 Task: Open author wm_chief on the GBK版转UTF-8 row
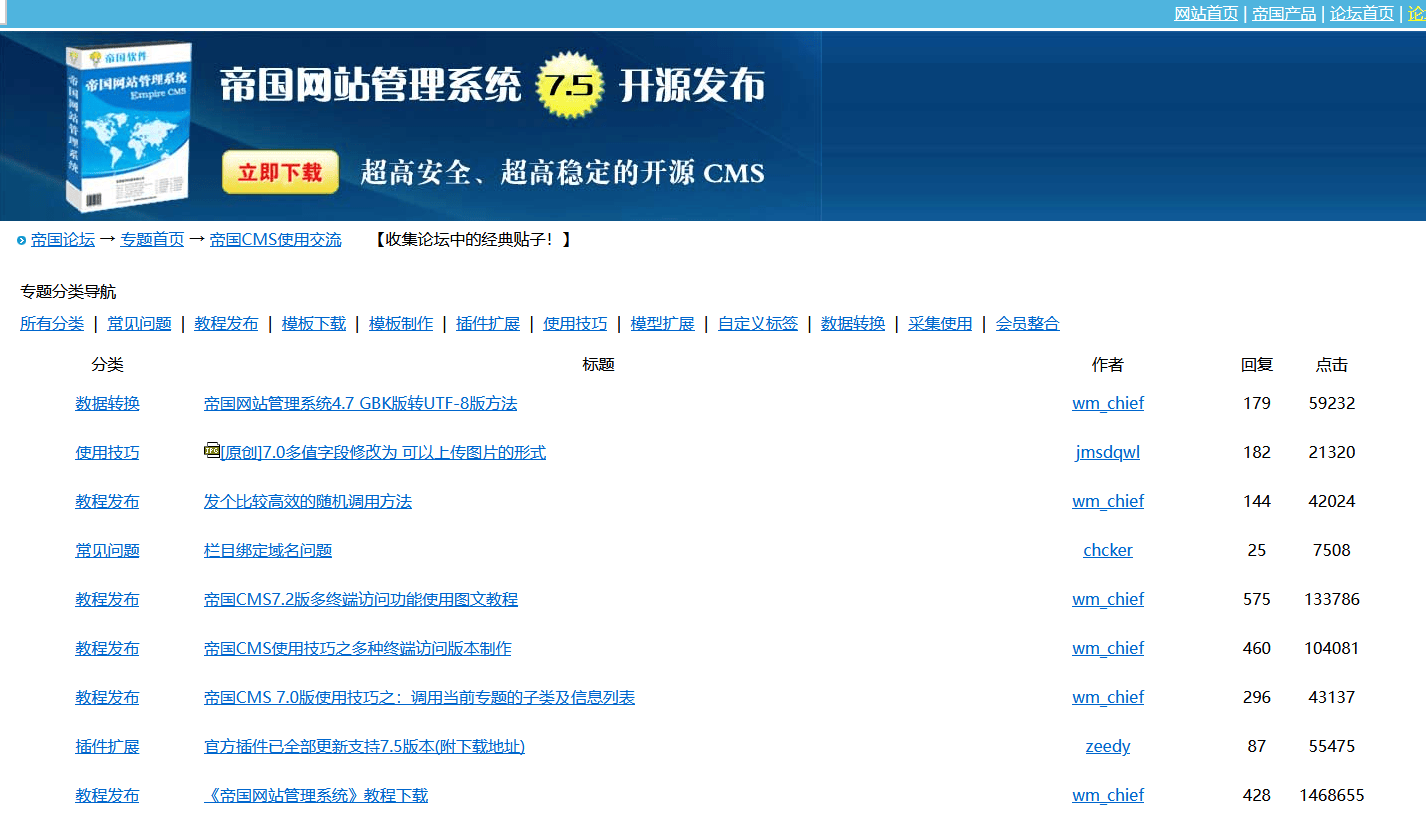click(1108, 404)
